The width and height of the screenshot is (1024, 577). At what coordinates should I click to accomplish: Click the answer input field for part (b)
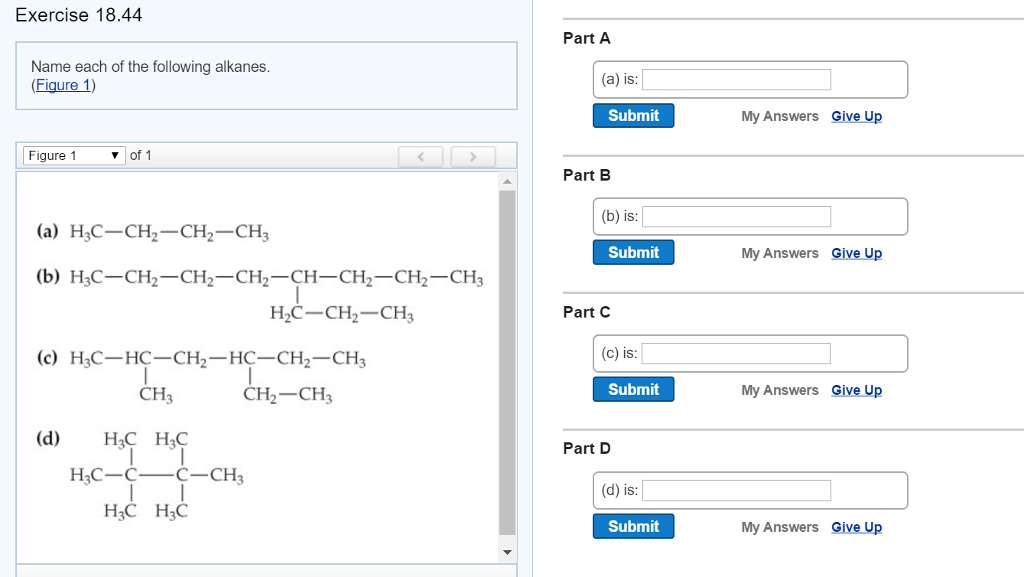click(x=737, y=216)
